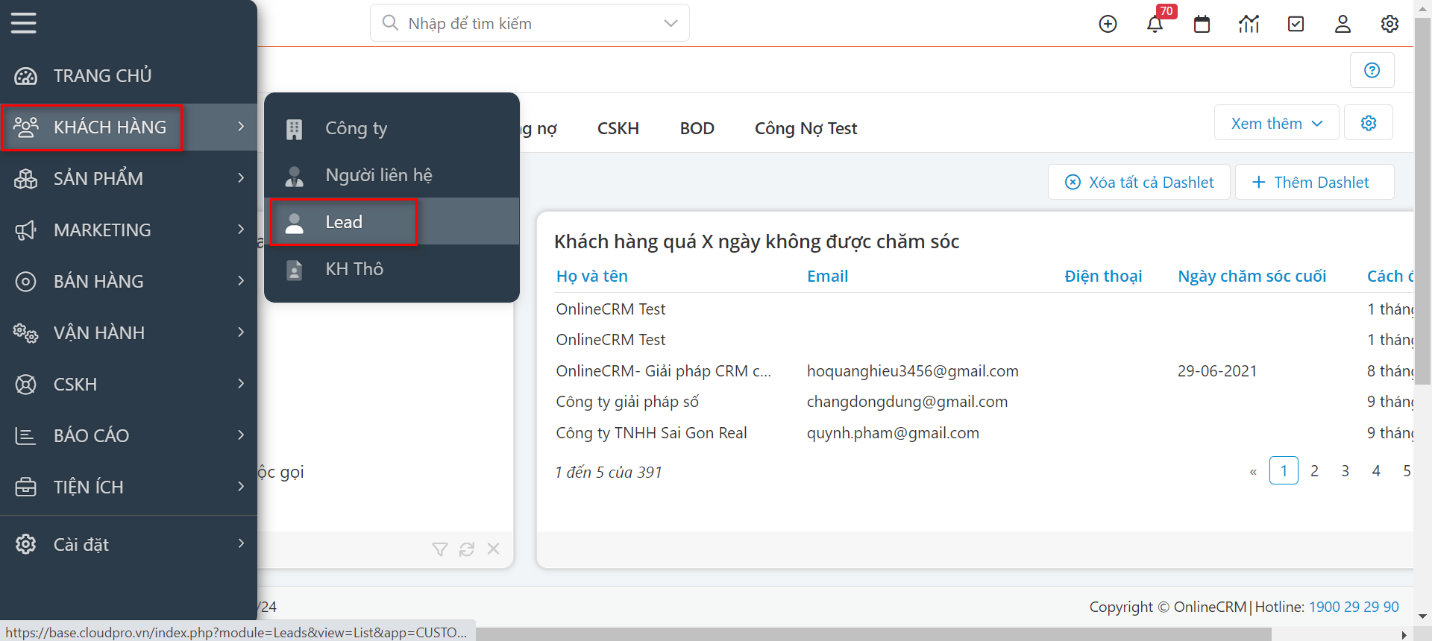
Task: Click the Thêm Dashlet button
Action: tap(1315, 181)
